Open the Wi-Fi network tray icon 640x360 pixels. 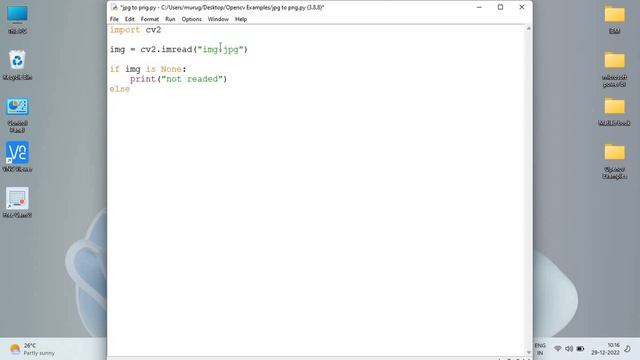(558, 349)
